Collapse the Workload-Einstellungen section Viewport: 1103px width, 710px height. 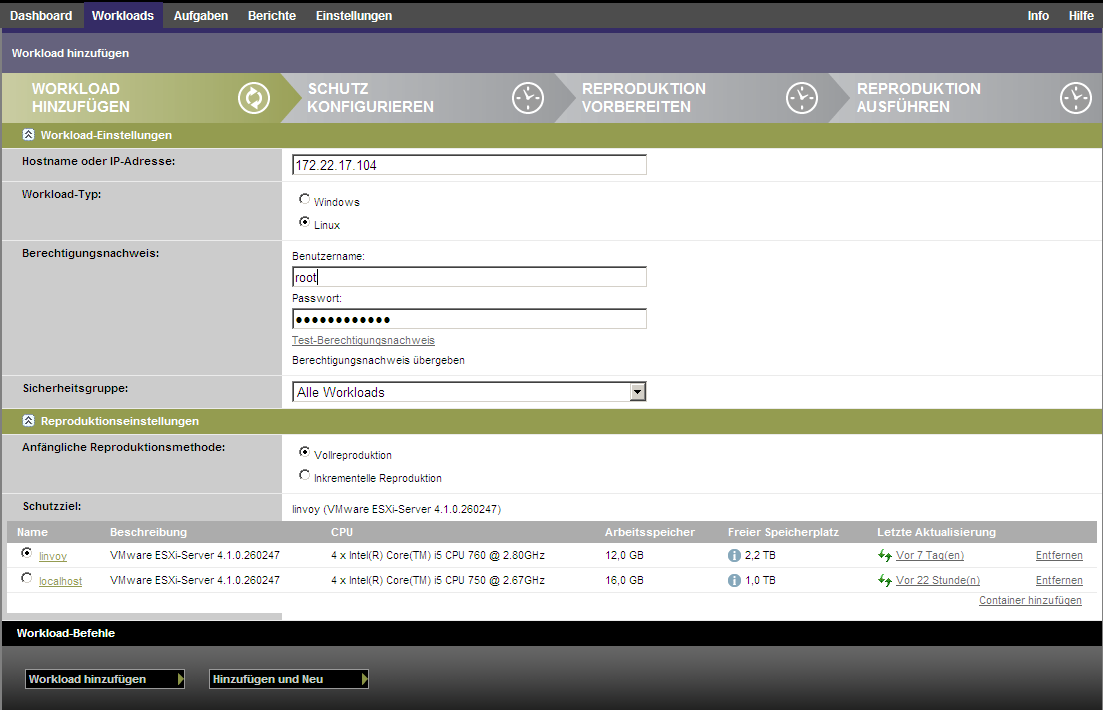pos(28,135)
